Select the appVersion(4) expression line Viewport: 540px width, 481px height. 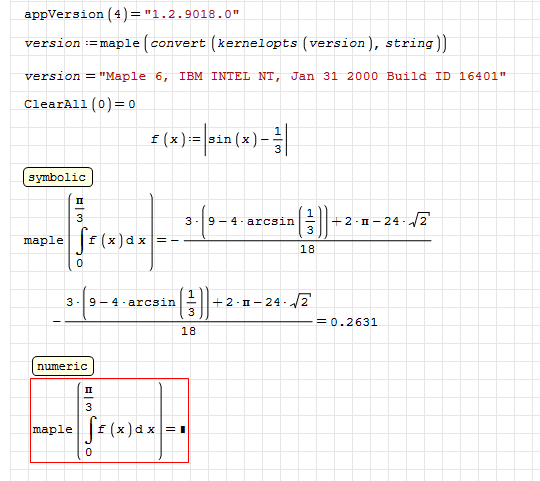pyautogui.click(x=132, y=14)
